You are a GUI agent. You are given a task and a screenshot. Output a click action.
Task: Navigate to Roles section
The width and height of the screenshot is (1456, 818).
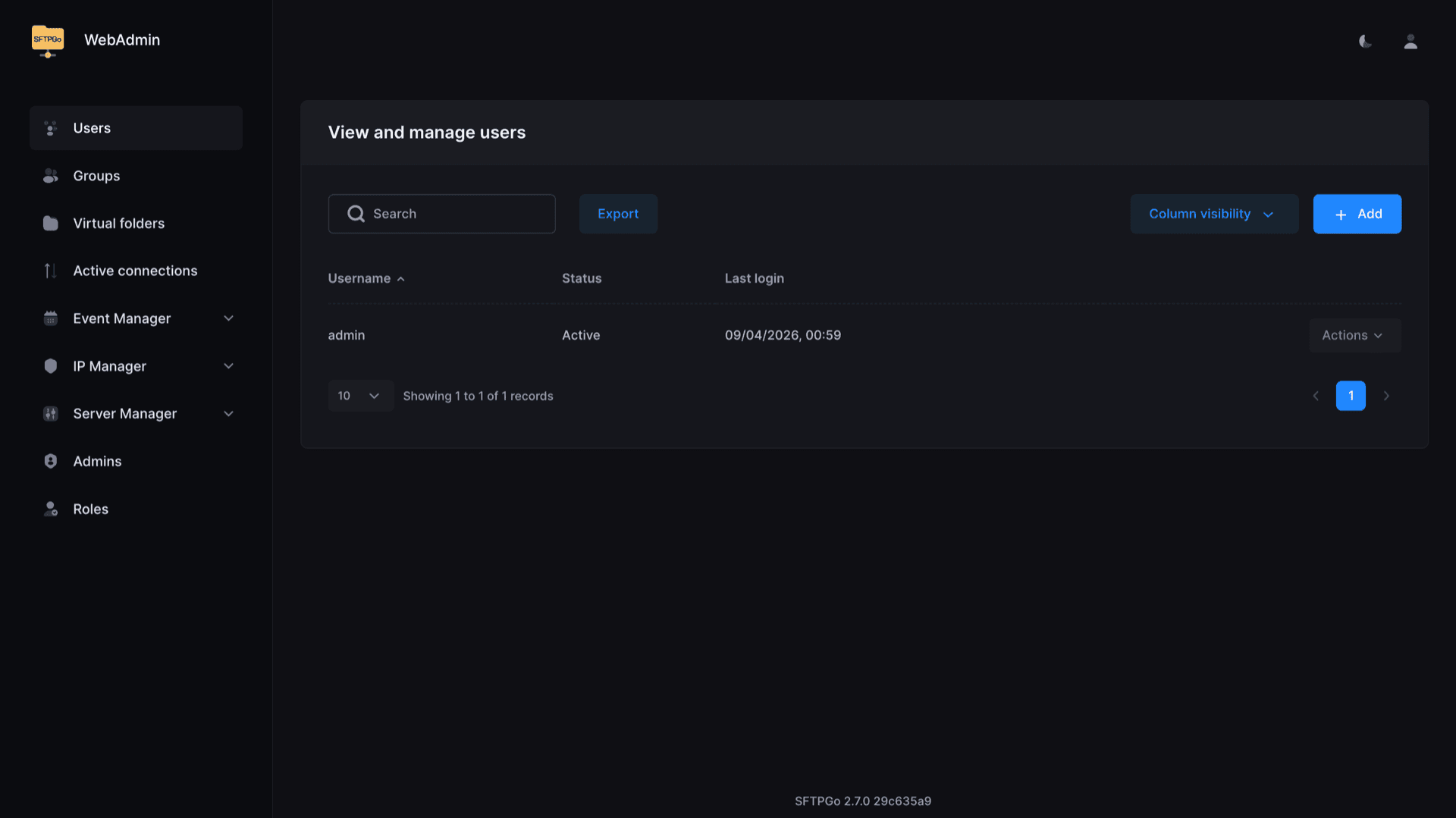[x=136, y=509]
